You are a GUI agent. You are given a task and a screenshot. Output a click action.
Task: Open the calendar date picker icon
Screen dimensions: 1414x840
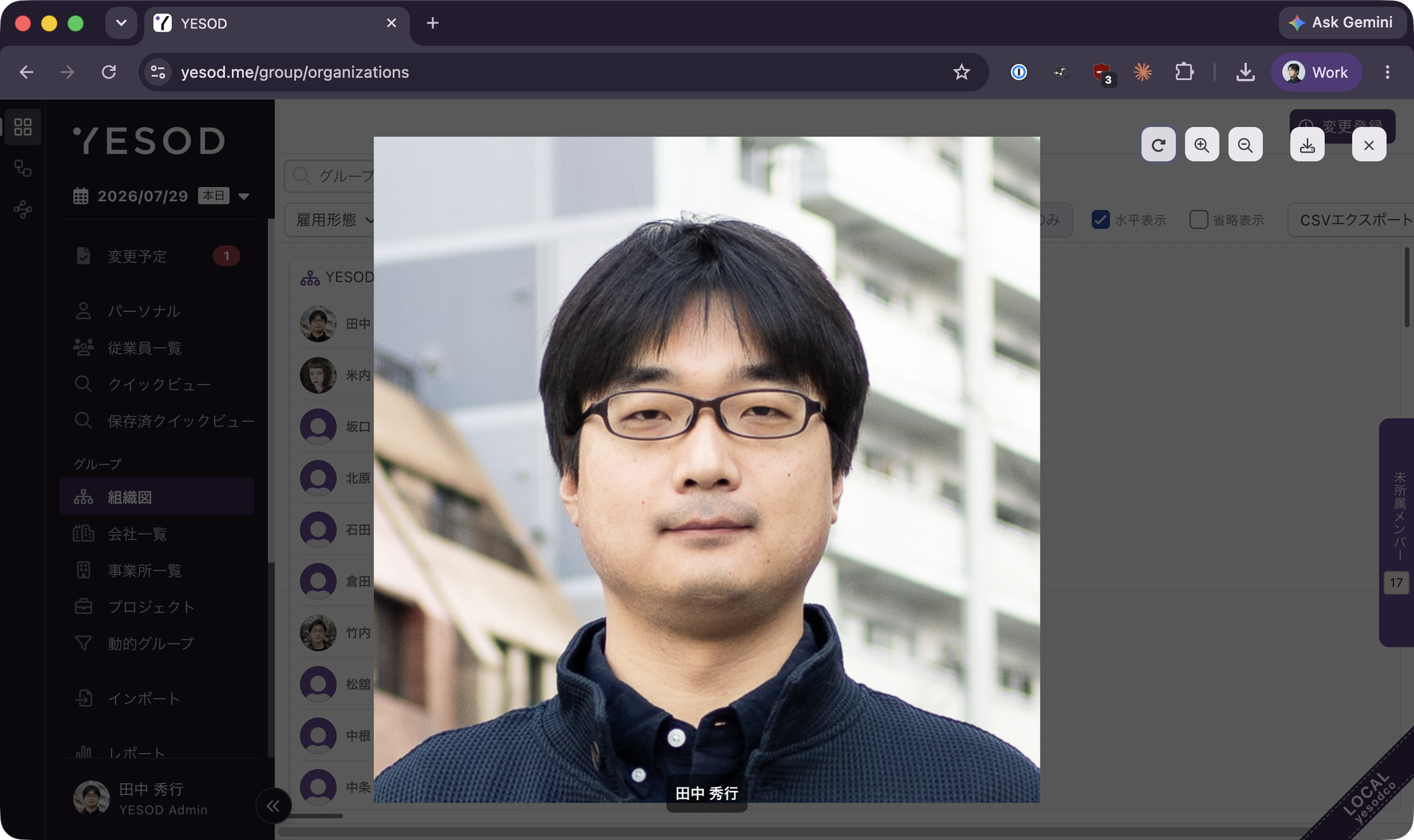(x=81, y=196)
